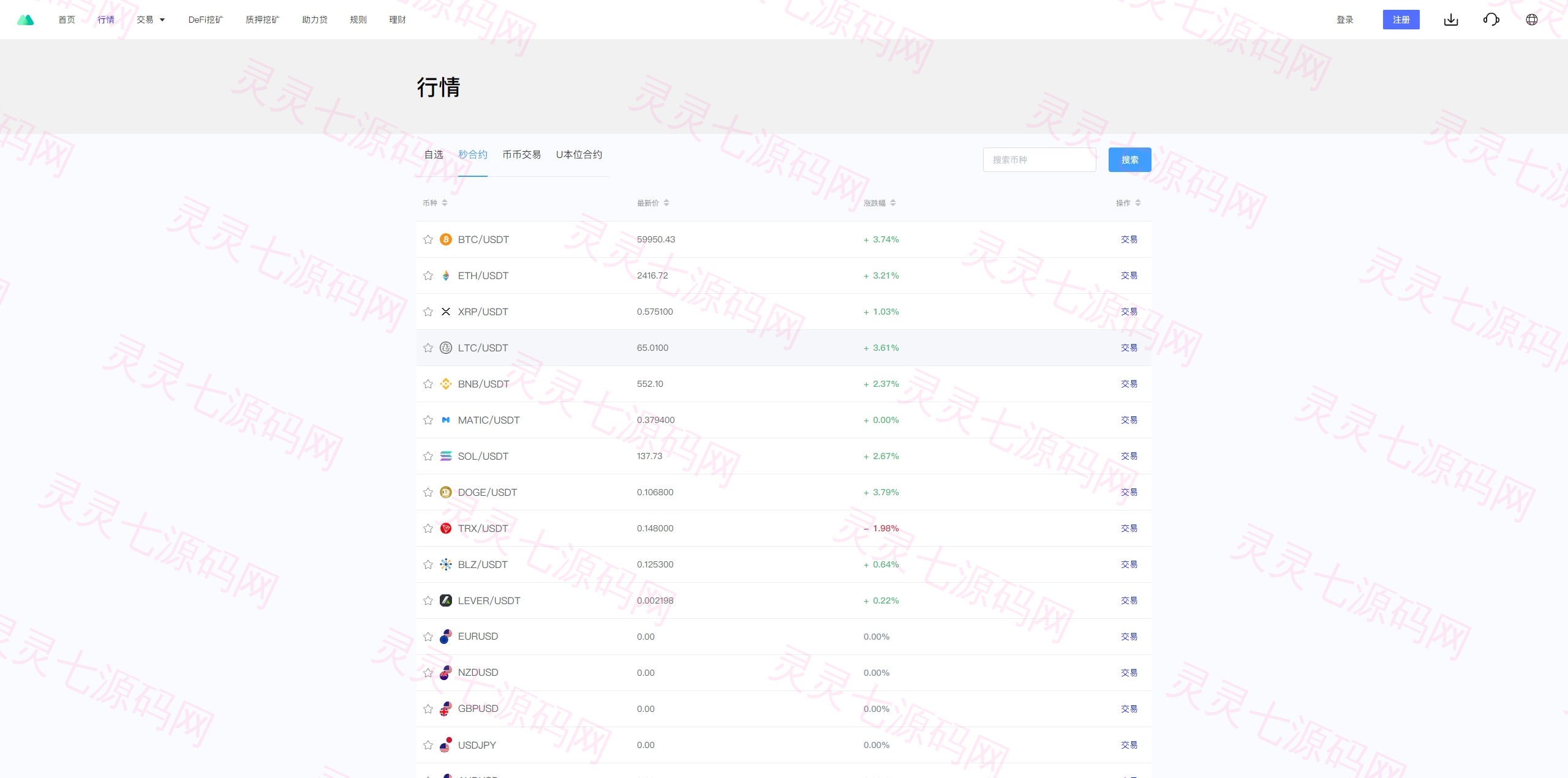Focus the 搜索币种 input field

click(1039, 160)
